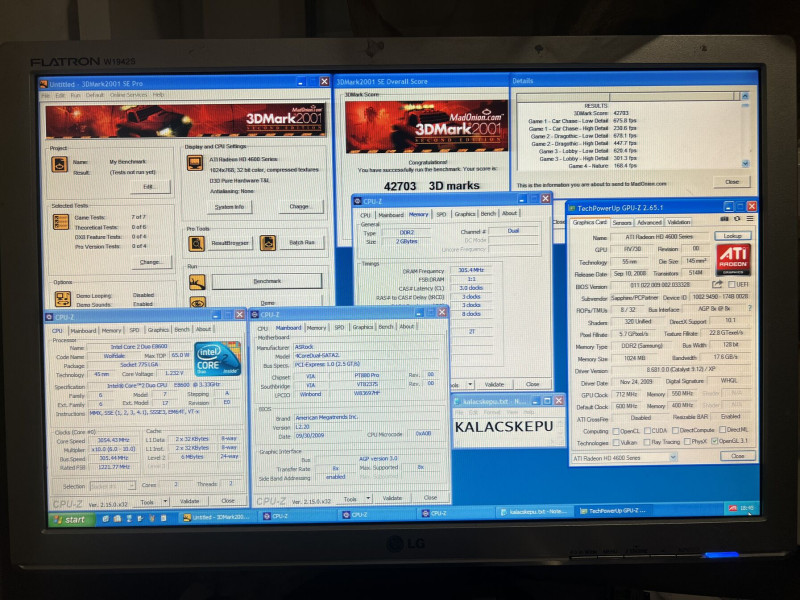800x600 pixels.
Task: Open the Help menu in 3DMark2001
Action: [x=158, y=95]
